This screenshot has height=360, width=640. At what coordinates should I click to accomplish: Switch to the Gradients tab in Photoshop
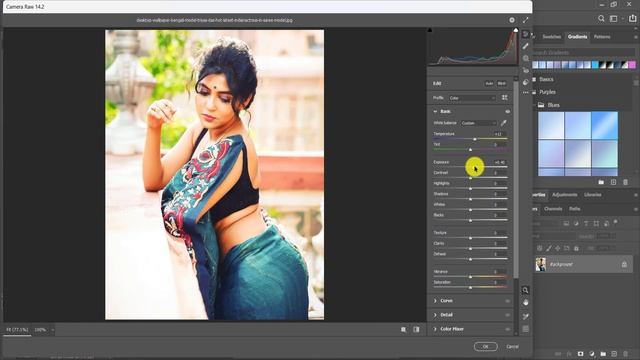click(x=578, y=37)
